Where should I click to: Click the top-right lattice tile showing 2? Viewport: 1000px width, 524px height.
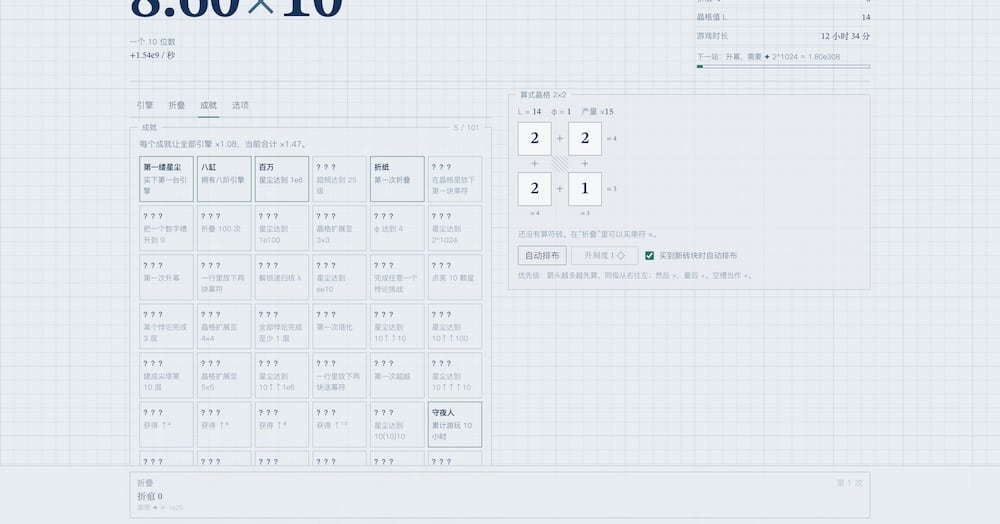pos(585,138)
